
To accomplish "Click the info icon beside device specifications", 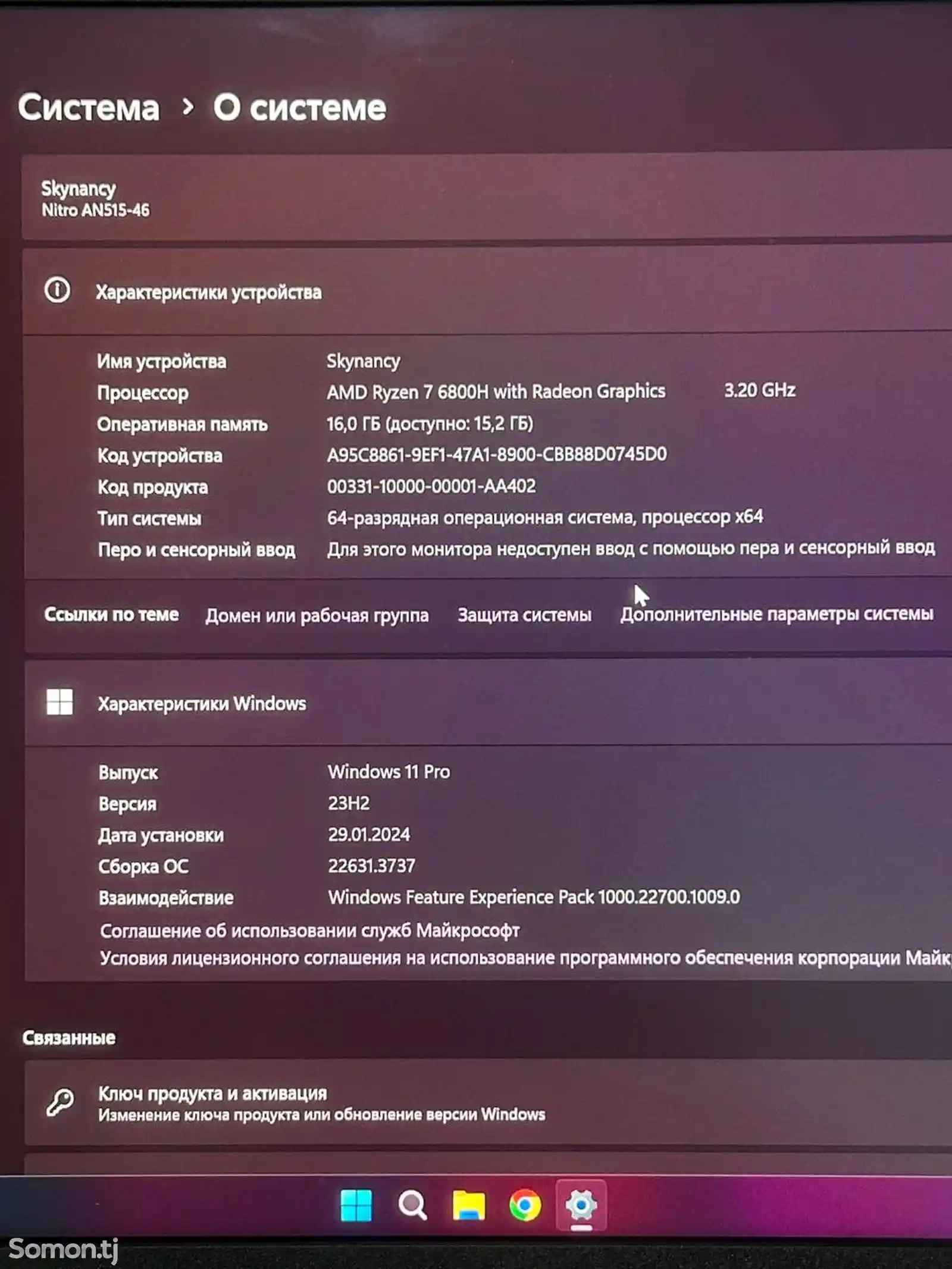I will click(x=57, y=290).
